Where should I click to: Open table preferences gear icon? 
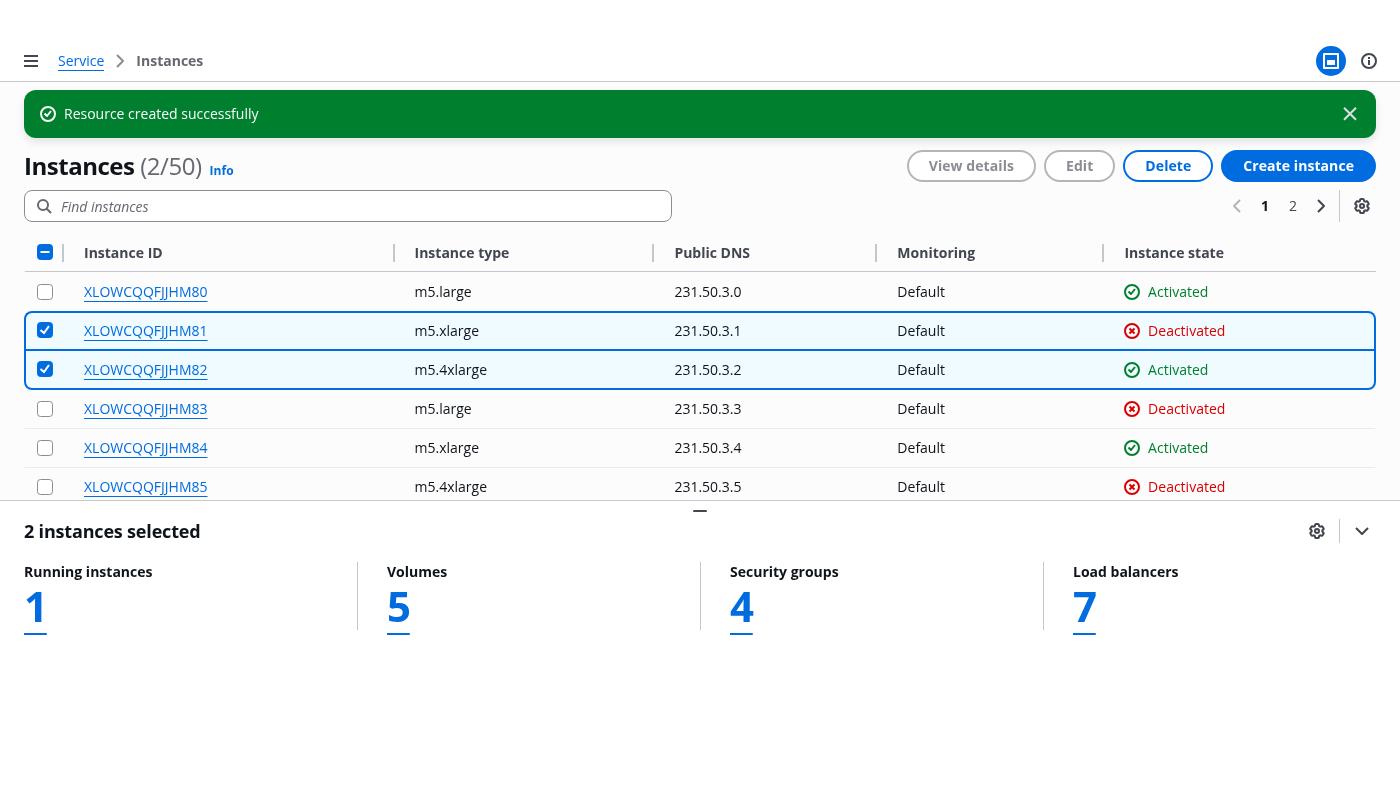click(x=1361, y=206)
